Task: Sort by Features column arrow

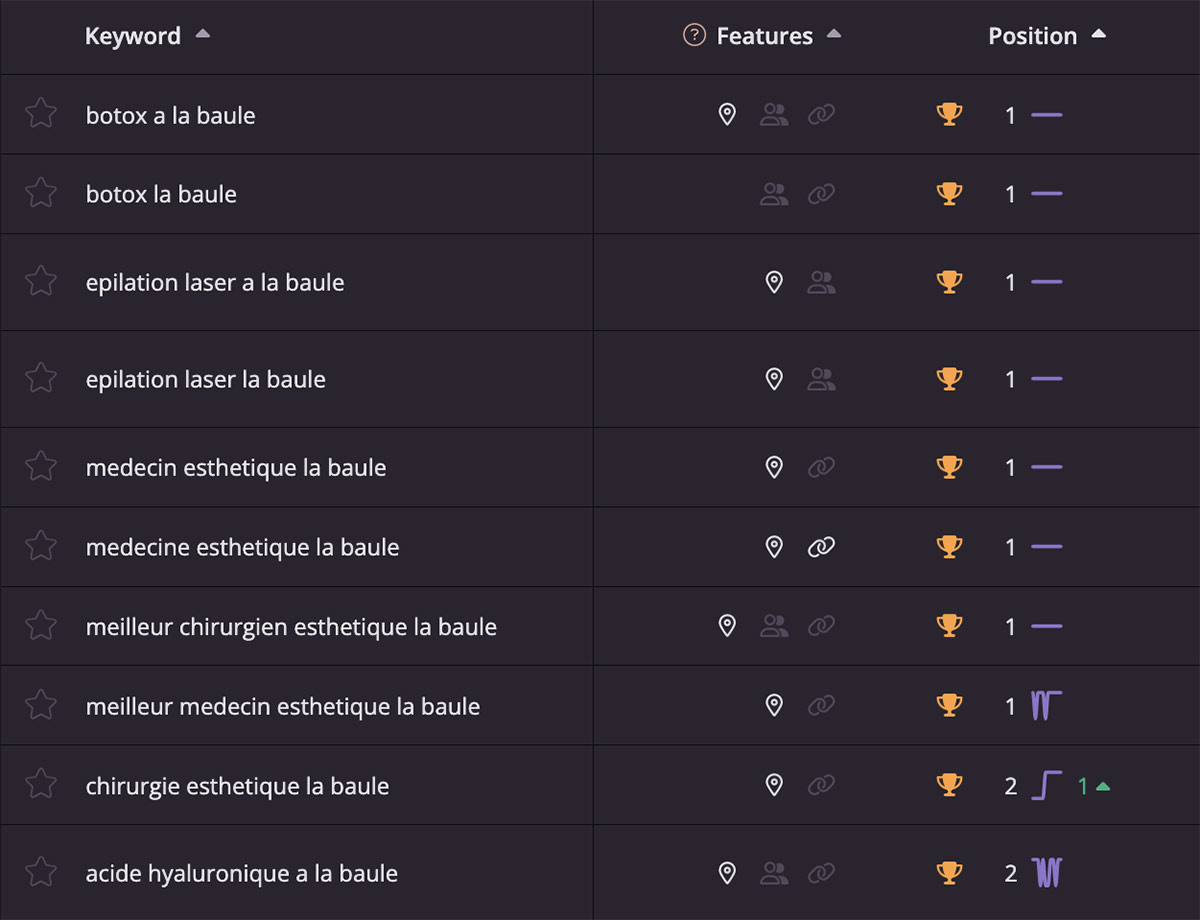Action: [834, 34]
